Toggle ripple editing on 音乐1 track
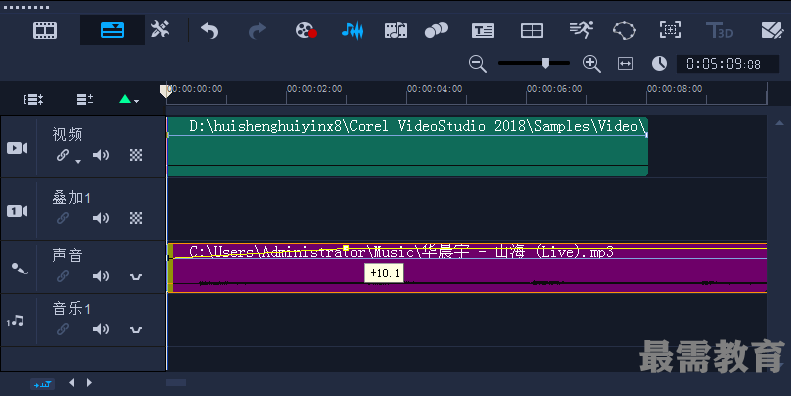 [x=63, y=329]
